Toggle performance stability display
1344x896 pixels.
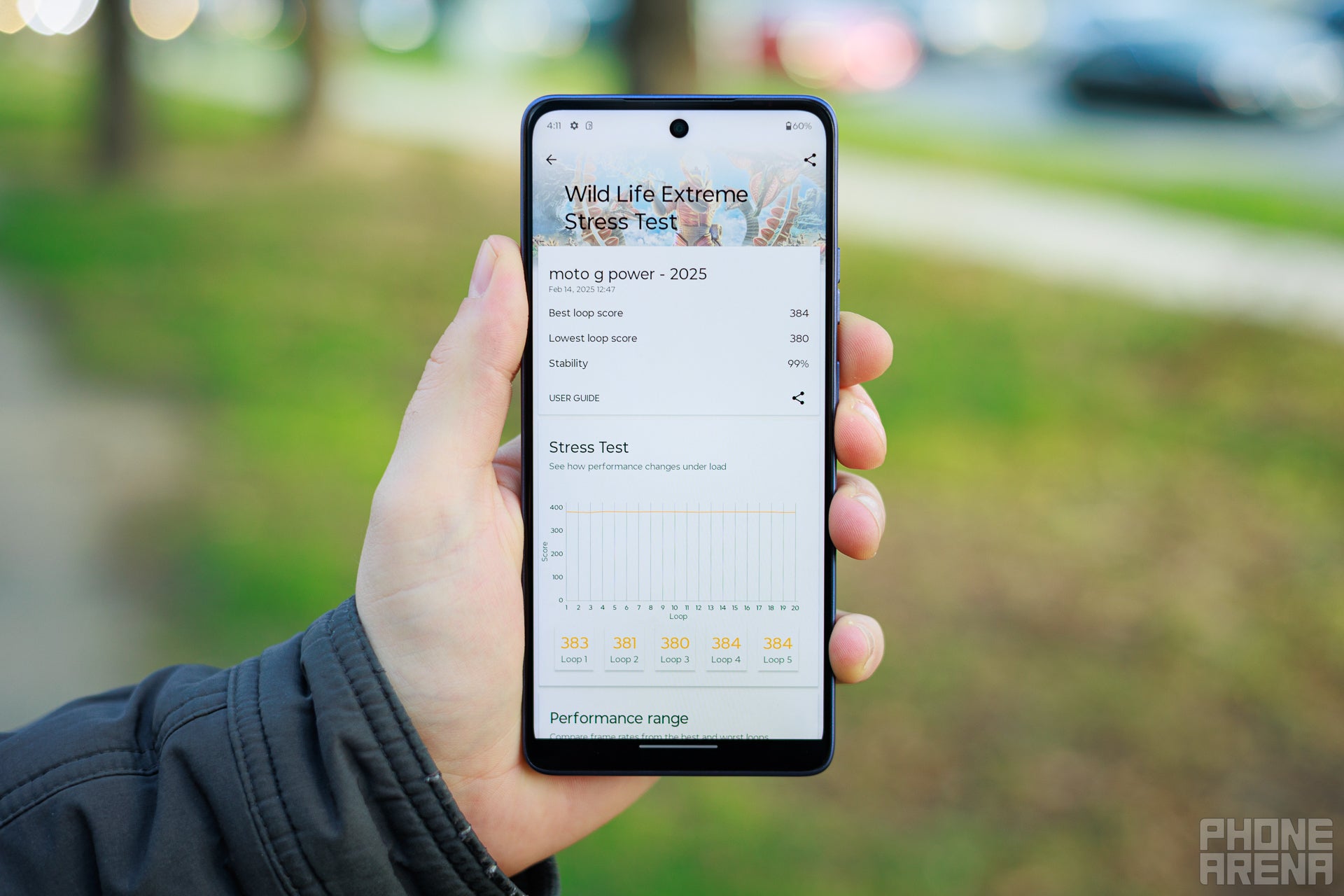coord(669,390)
